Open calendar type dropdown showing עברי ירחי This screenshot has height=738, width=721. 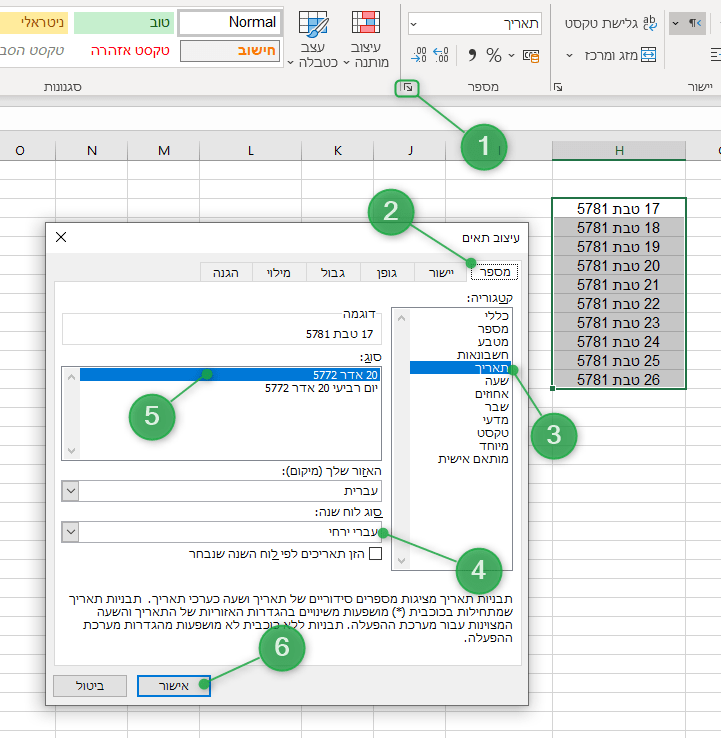click(221, 532)
